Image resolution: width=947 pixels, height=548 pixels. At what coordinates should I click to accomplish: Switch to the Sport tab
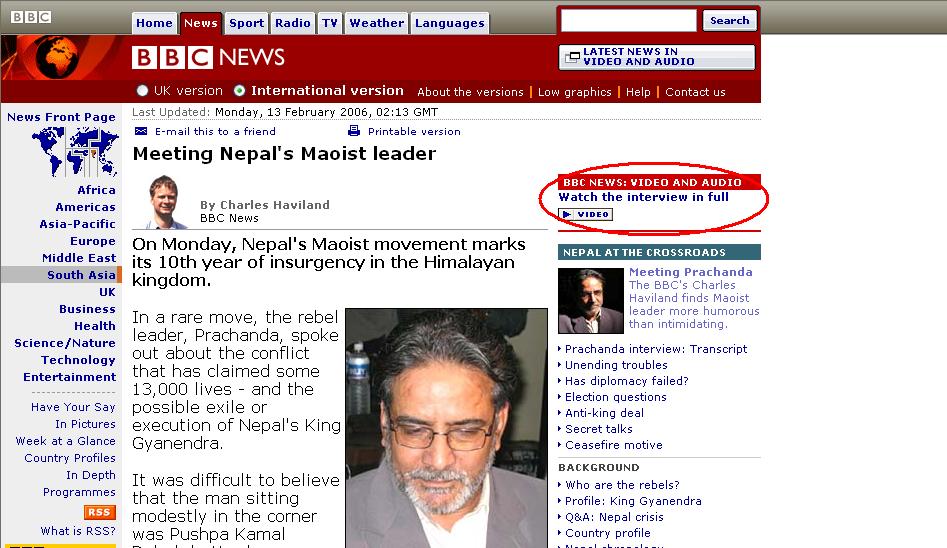point(246,24)
